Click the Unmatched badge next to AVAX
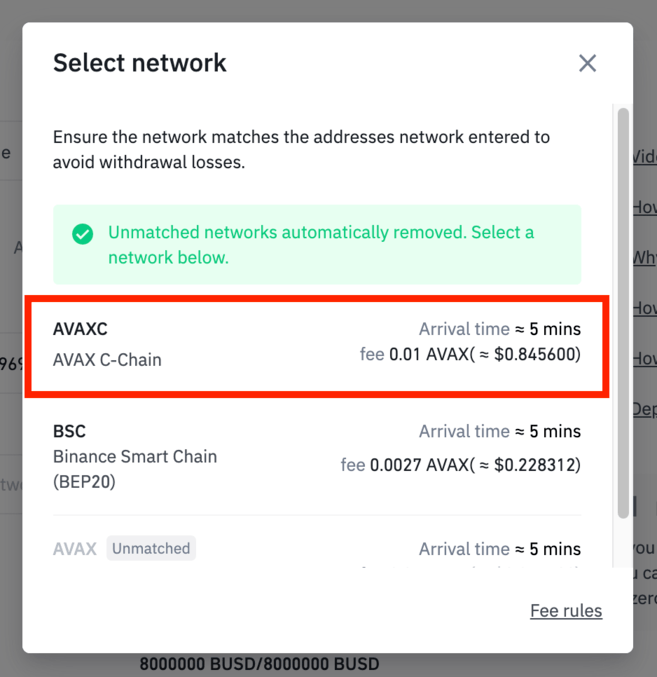The height and width of the screenshot is (677, 657). 151,548
